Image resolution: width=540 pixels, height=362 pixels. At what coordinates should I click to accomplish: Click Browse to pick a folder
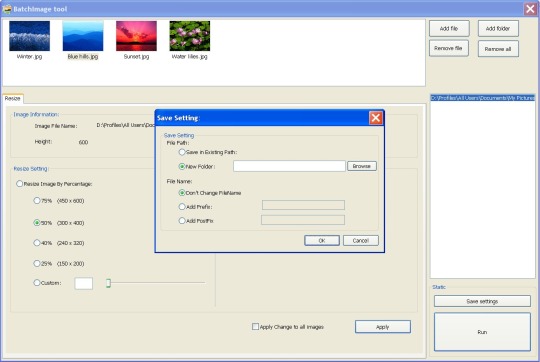tap(362, 166)
